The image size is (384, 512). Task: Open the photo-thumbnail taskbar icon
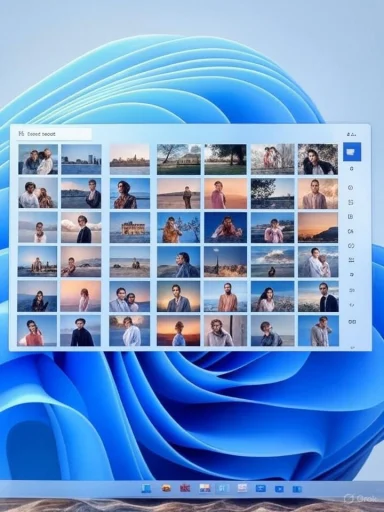coord(205,488)
